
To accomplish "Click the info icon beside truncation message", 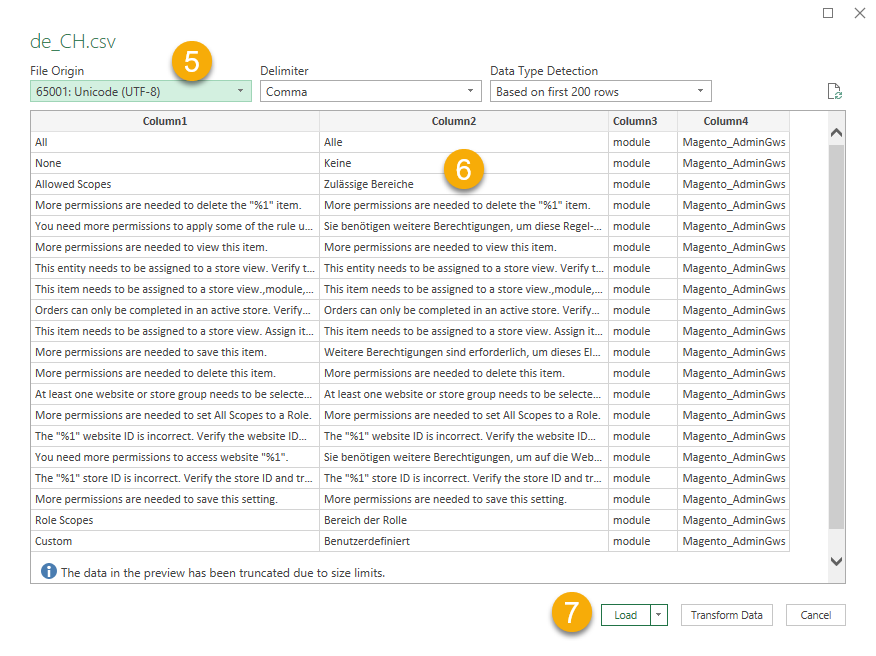I will (48, 572).
